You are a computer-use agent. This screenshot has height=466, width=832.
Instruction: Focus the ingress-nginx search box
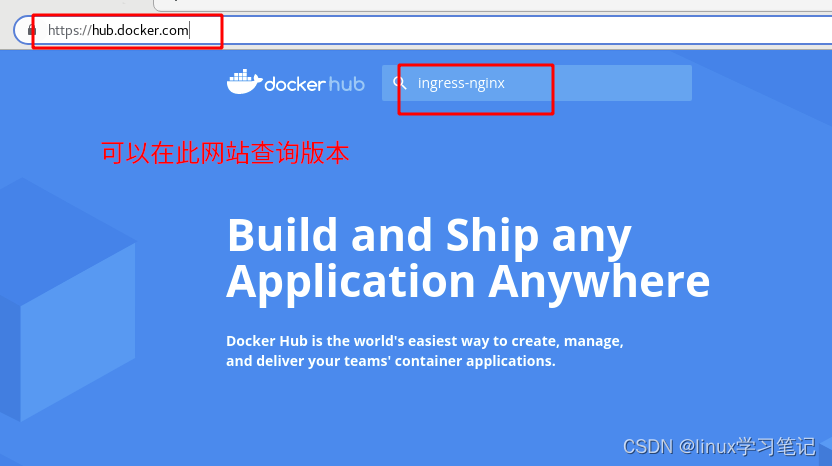tap(536, 83)
